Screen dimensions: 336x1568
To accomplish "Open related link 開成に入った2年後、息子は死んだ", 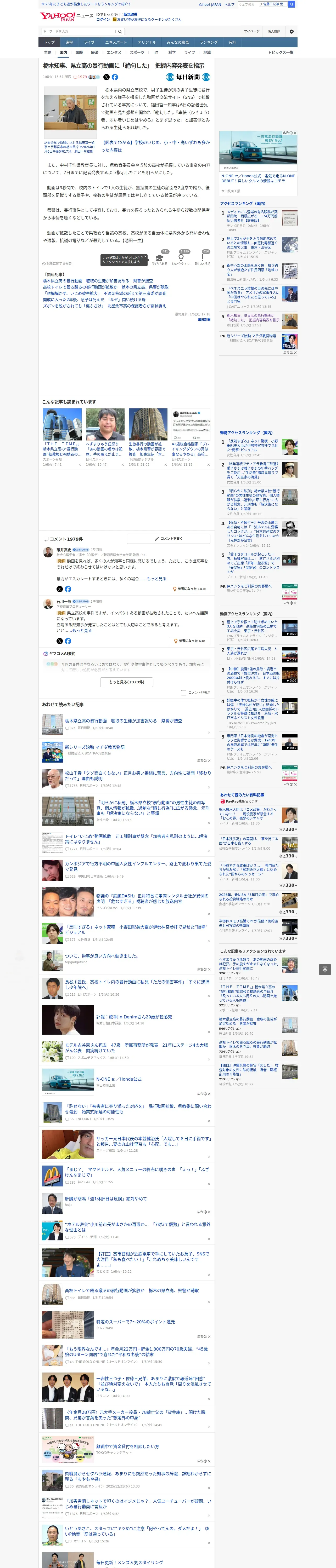I will [x=94, y=299].
